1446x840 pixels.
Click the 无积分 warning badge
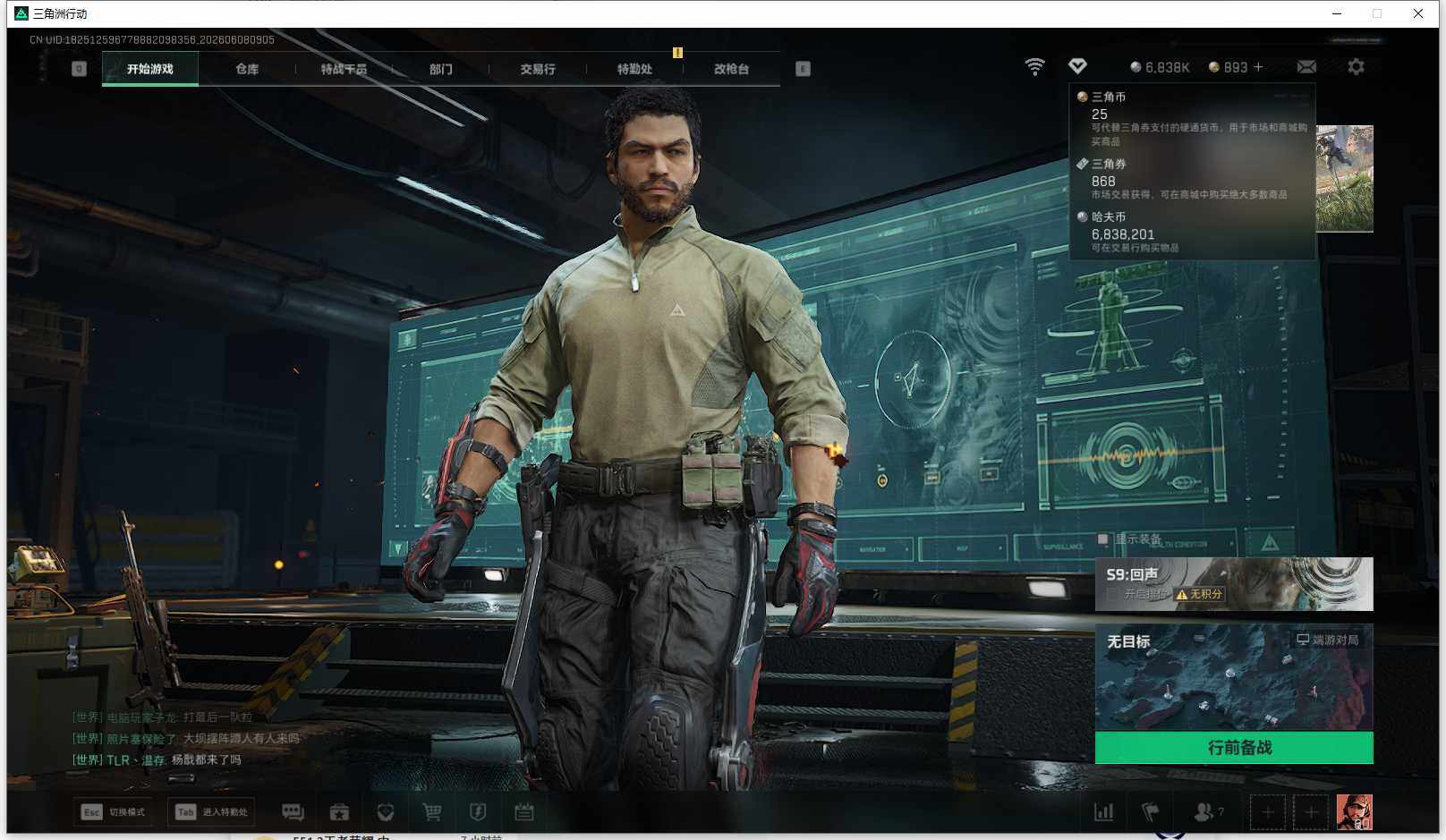1199,594
